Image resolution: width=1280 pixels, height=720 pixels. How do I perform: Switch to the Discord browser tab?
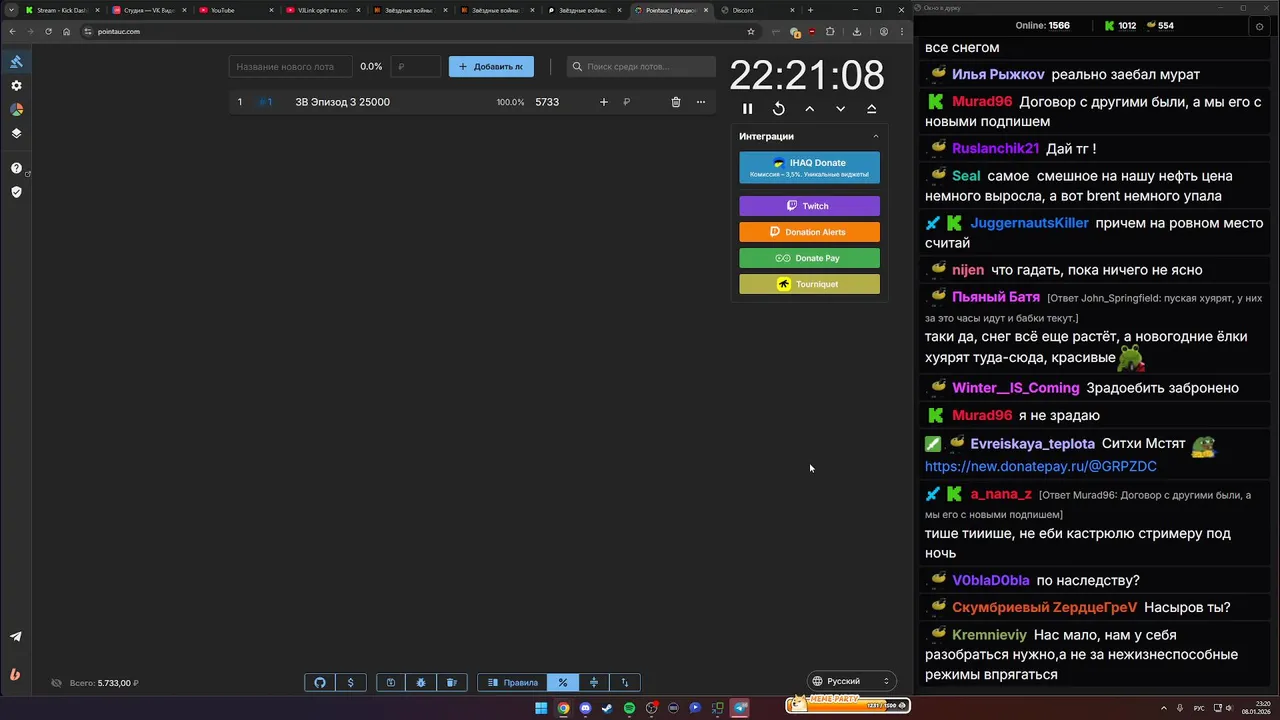755,10
